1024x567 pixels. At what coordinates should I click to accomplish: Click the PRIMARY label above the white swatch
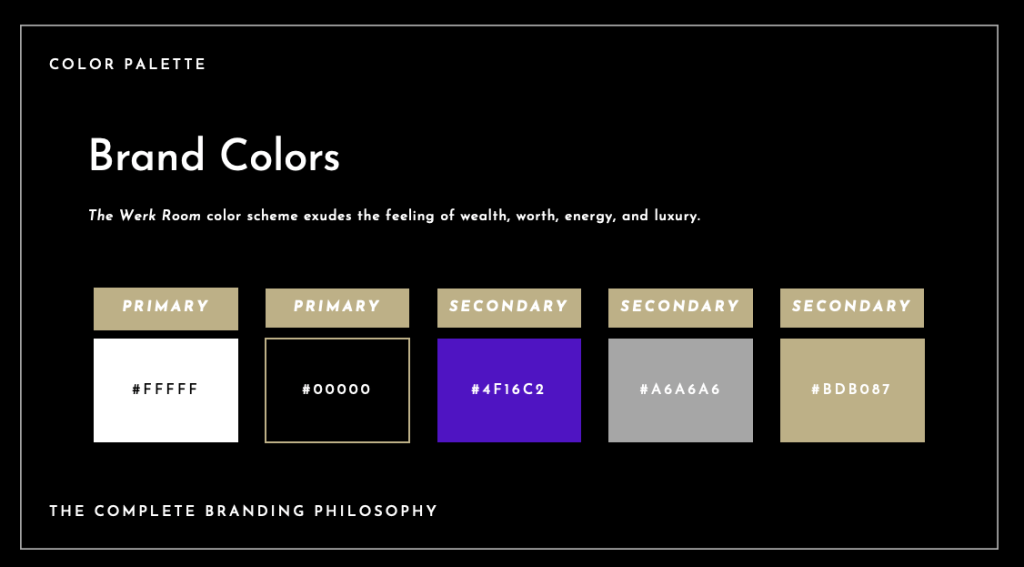[x=165, y=307]
